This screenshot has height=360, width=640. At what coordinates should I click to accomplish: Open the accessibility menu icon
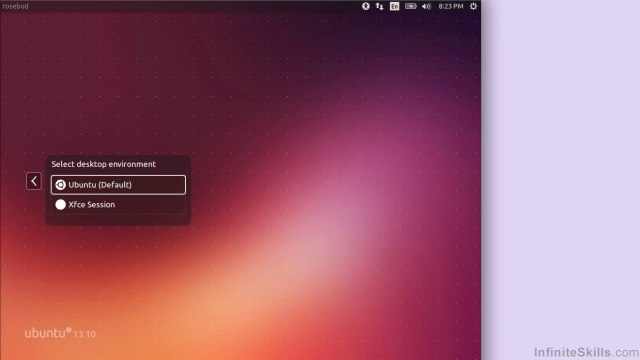coord(366,6)
